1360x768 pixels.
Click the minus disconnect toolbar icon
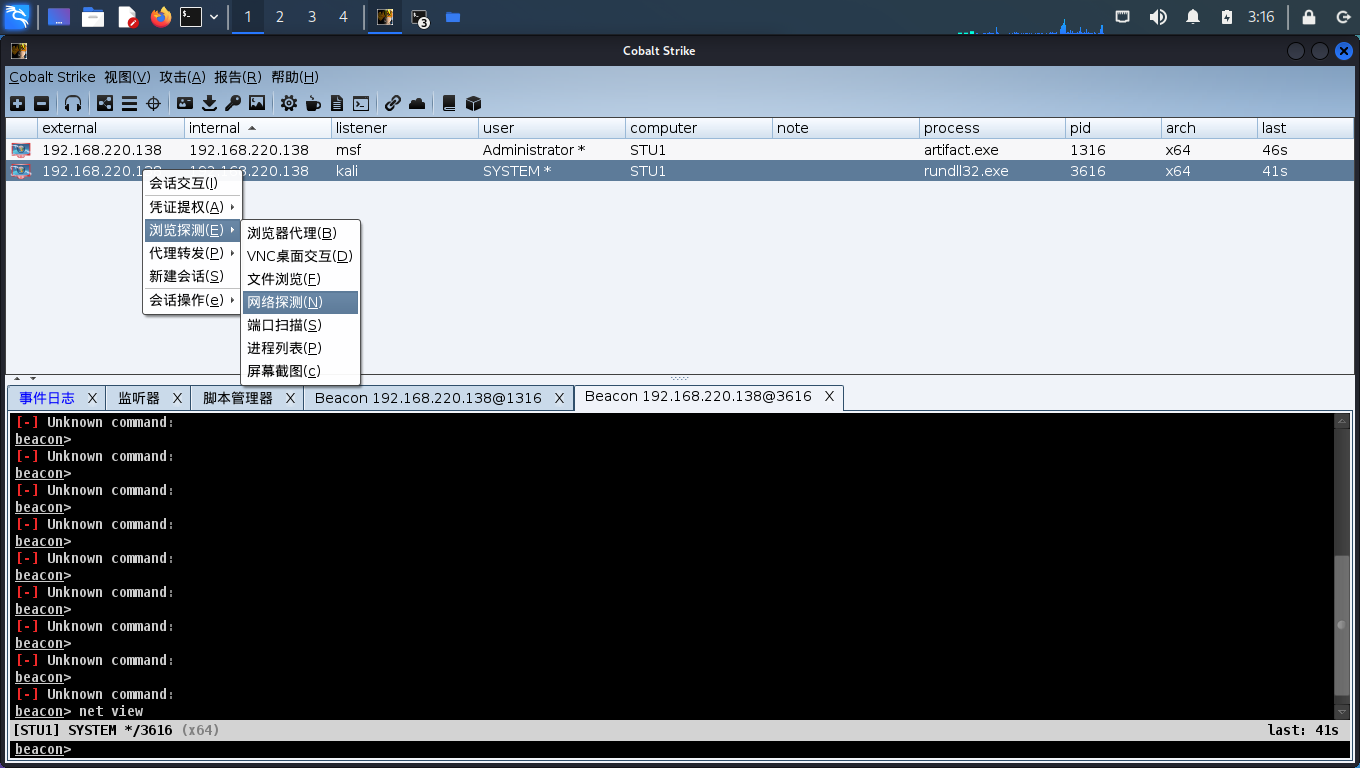point(41,103)
